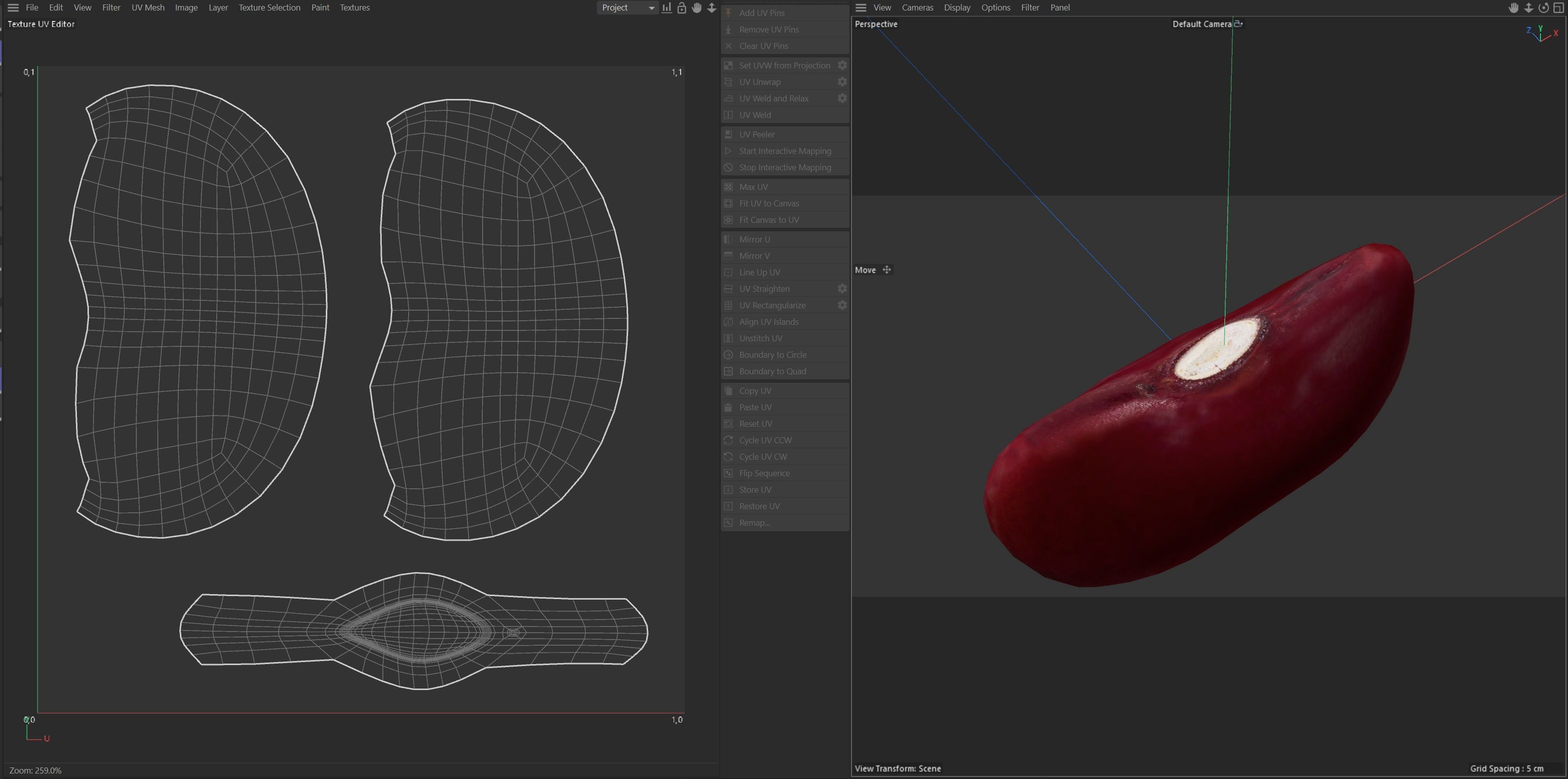Click the UV Weld command
This screenshot has width=1568, height=779.
coord(784,114)
